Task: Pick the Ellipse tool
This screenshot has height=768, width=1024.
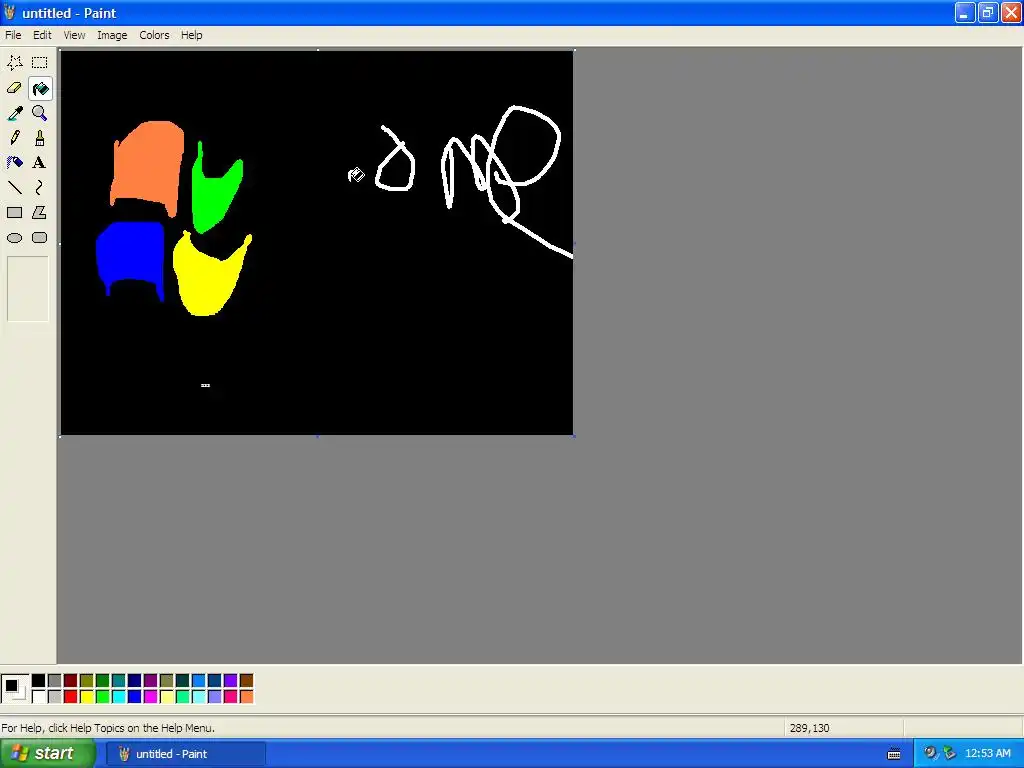Action: pyautogui.click(x=14, y=238)
